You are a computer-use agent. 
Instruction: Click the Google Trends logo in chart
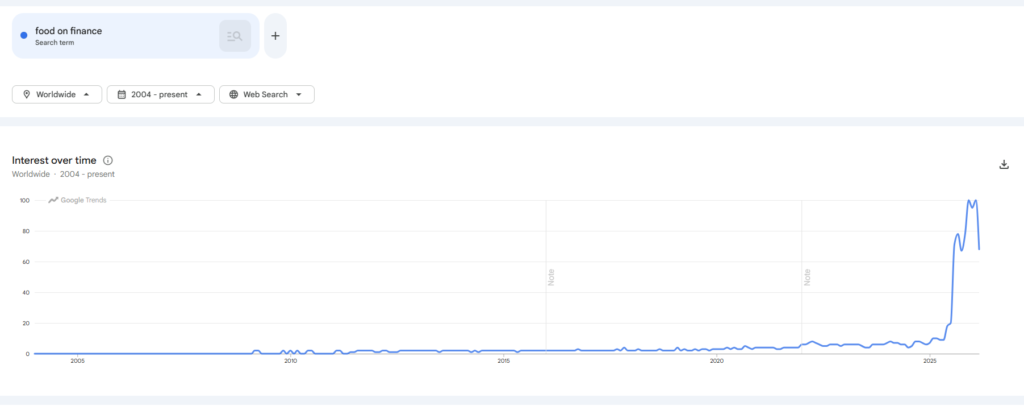click(x=77, y=200)
